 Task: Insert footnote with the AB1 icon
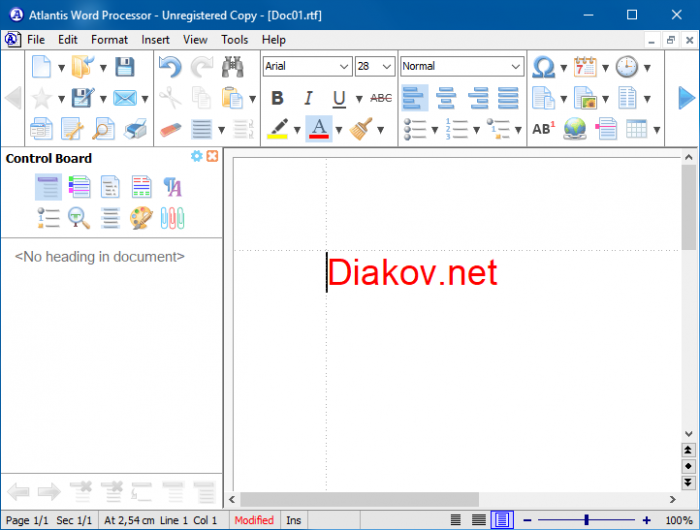[543, 129]
